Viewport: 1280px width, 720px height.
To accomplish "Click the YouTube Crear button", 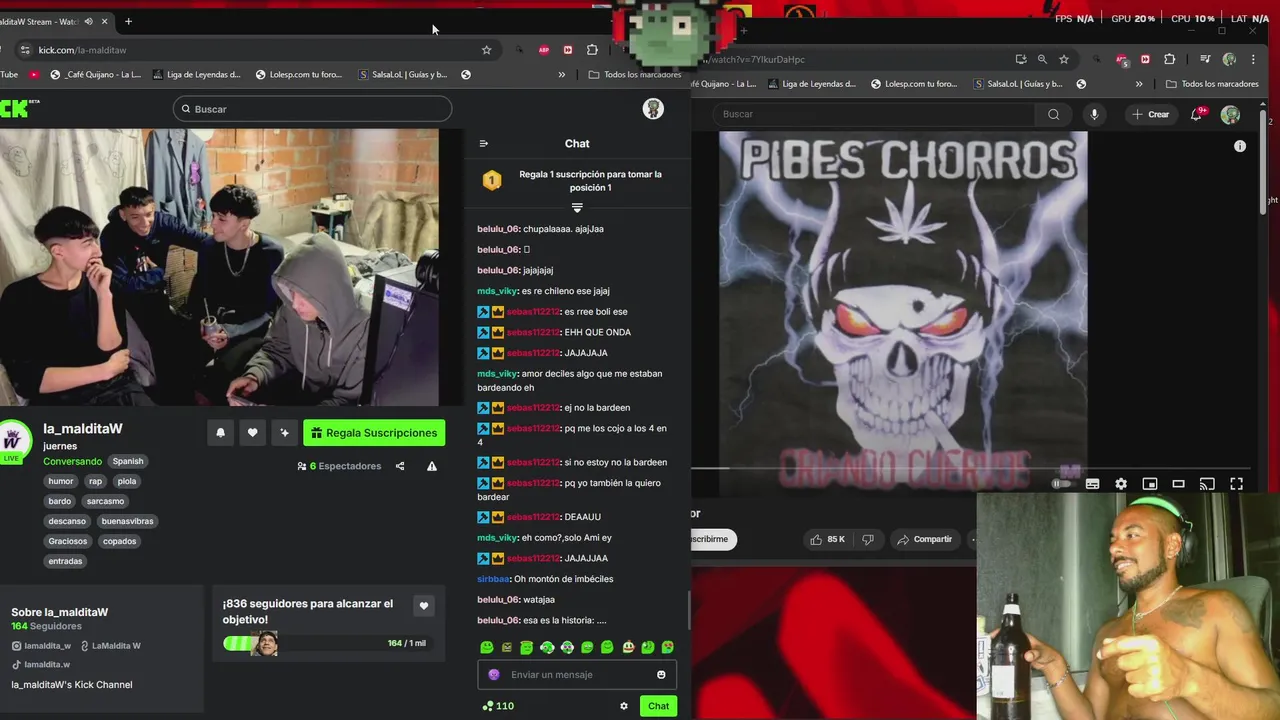I will (x=1150, y=114).
